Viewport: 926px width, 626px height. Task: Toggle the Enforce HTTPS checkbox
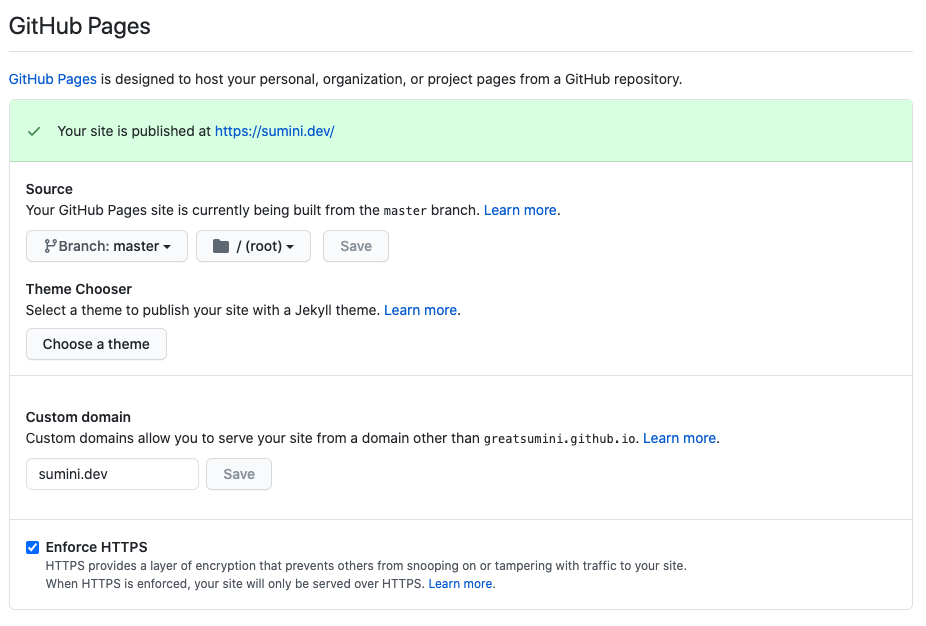pos(33,547)
